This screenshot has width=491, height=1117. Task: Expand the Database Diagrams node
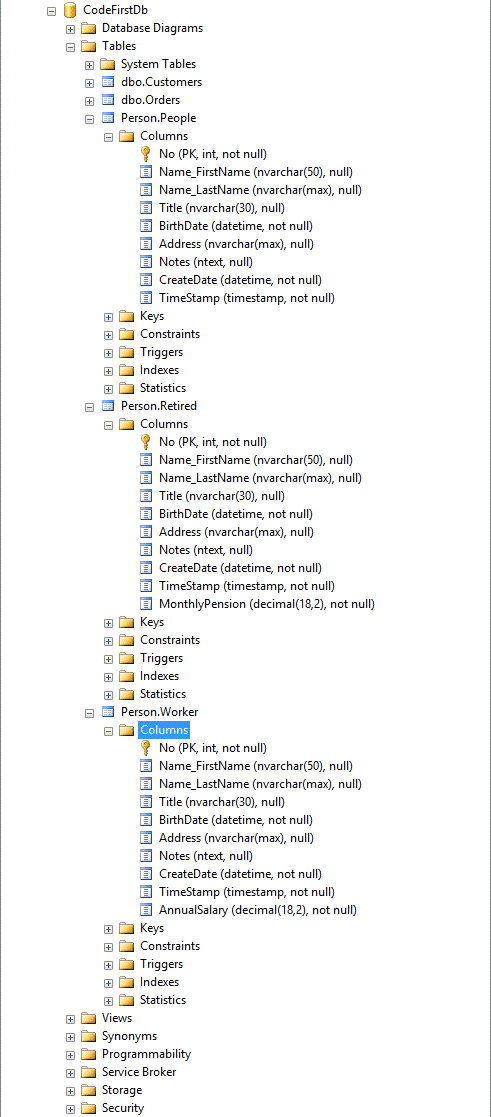pyautogui.click(x=71, y=29)
